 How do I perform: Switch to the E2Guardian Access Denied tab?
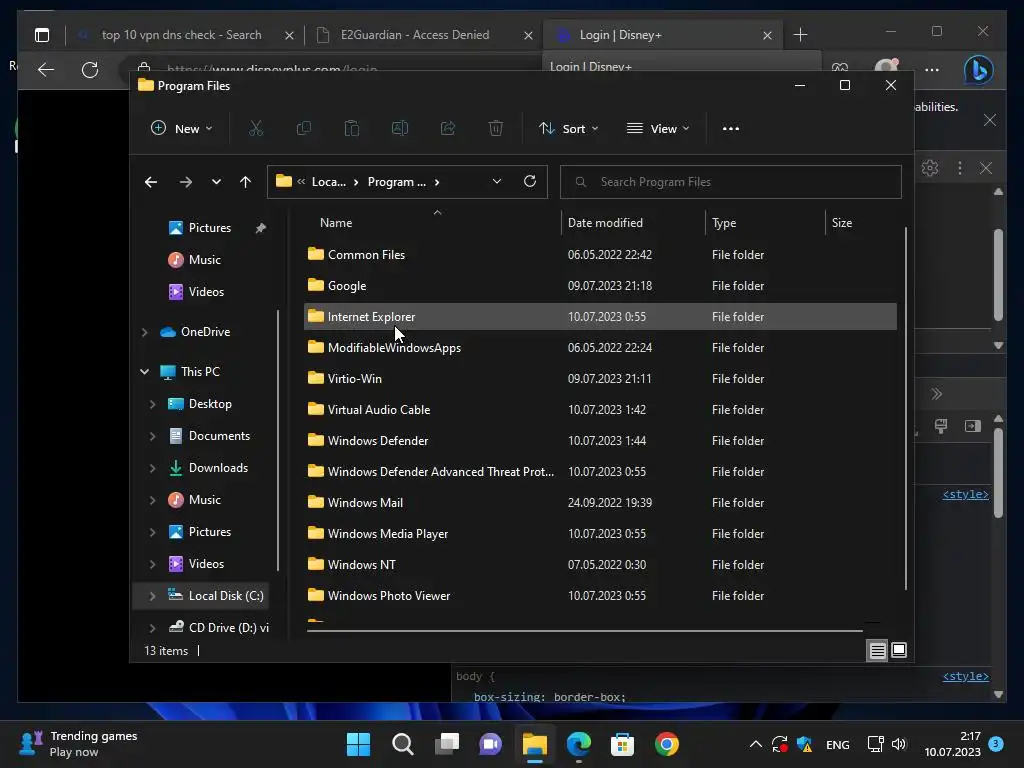(415, 35)
